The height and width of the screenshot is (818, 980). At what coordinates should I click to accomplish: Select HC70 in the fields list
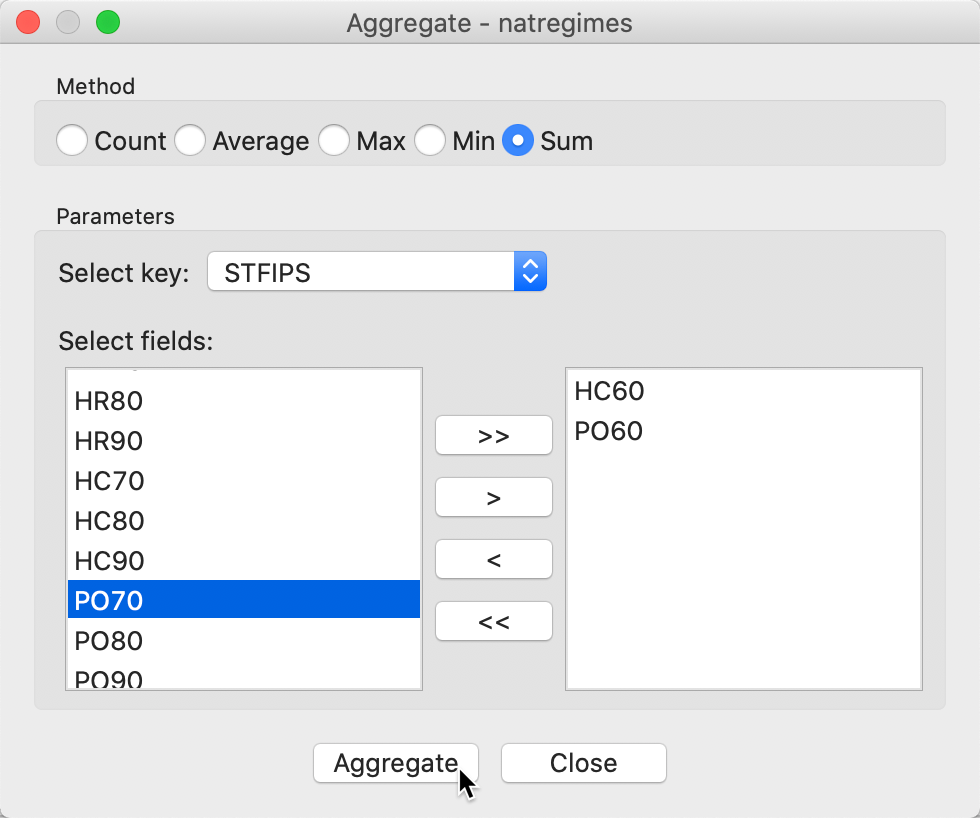(244, 481)
